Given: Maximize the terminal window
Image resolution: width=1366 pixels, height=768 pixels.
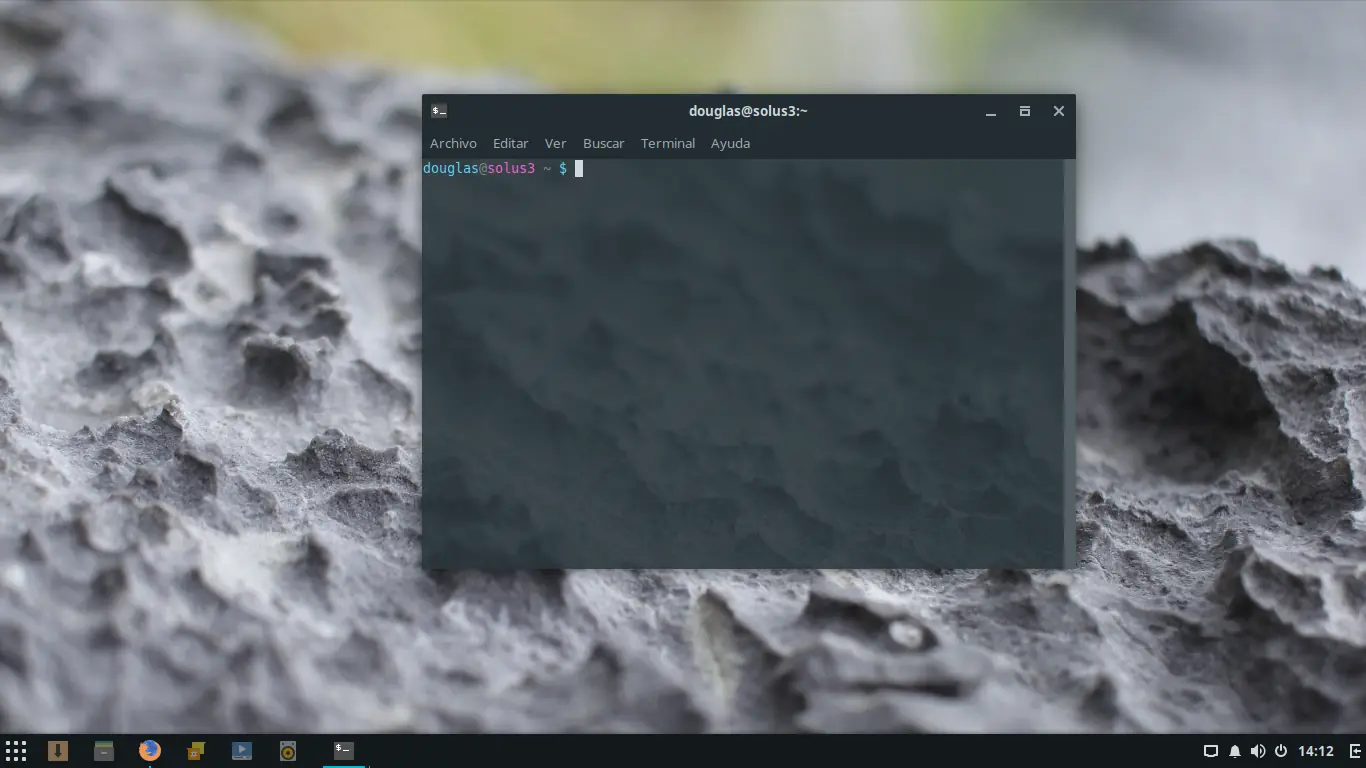Looking at the screenshot, I should pos(1024,111).
